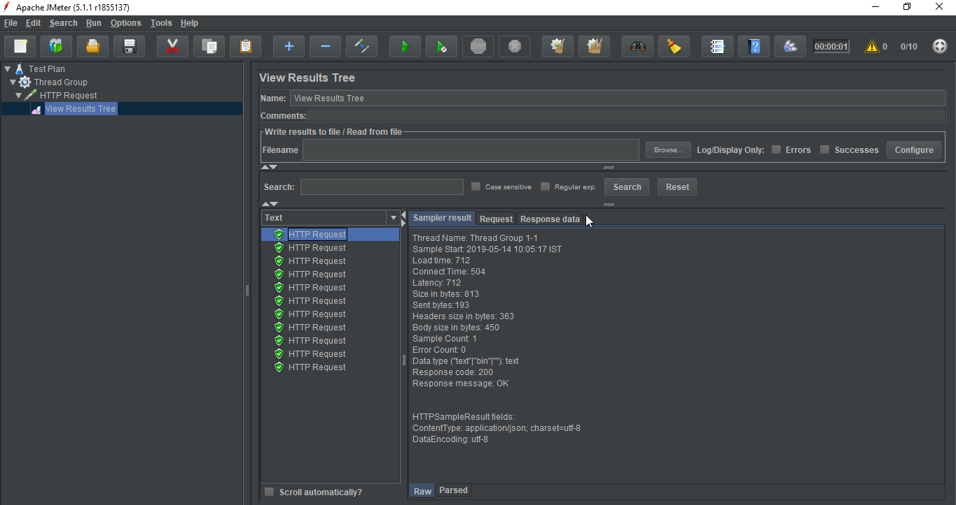Viewport: 956px width, 505px height.
Task: Click the Browse... button
Action: click(668, 150)
